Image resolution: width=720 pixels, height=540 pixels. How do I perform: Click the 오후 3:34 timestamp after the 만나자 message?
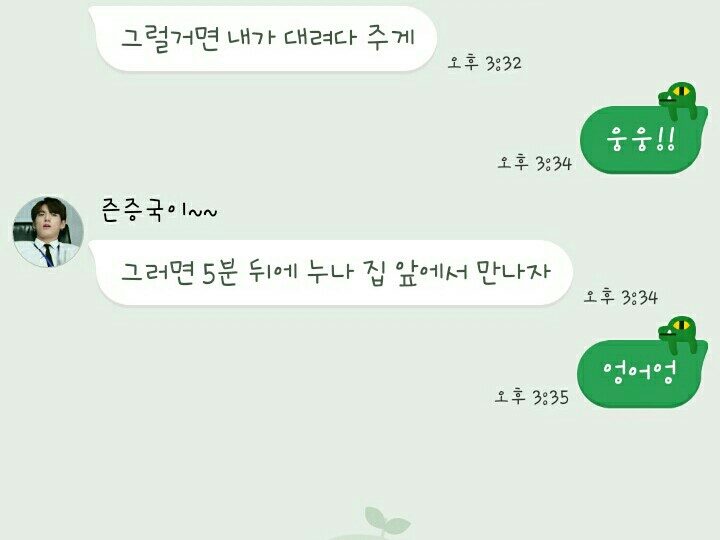621,297
